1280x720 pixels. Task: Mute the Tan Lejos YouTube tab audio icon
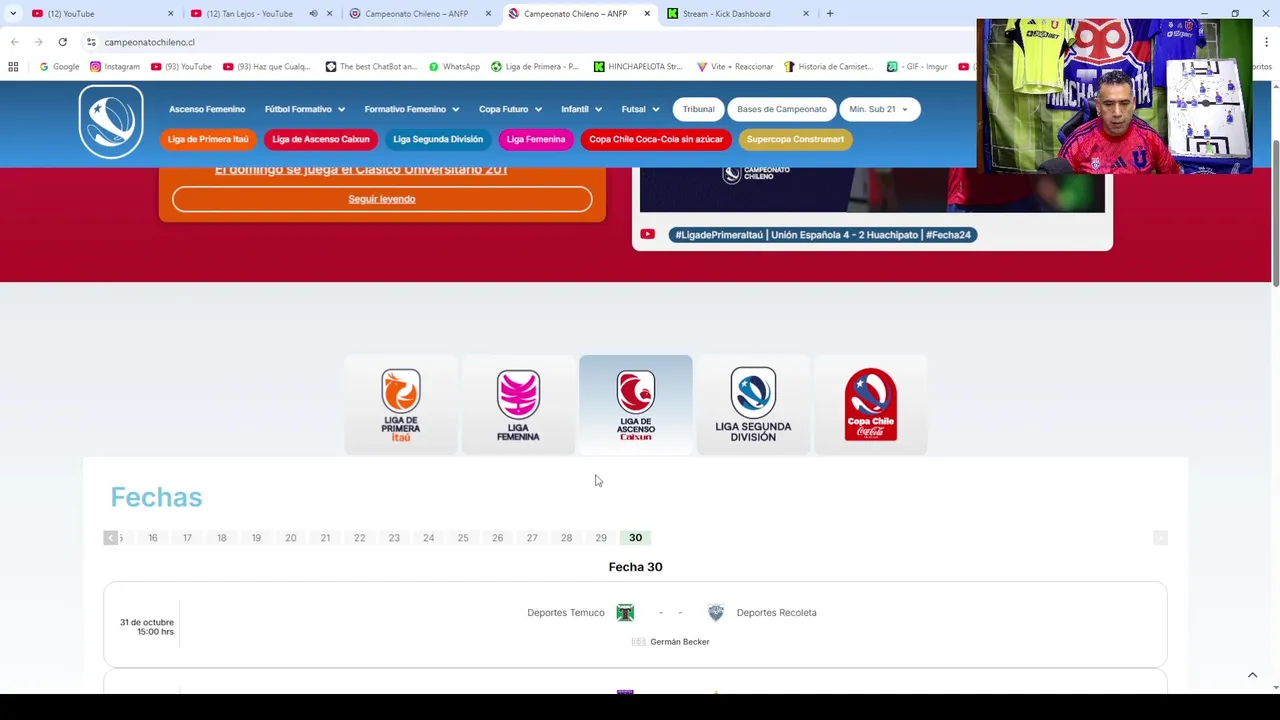(313, 14)
